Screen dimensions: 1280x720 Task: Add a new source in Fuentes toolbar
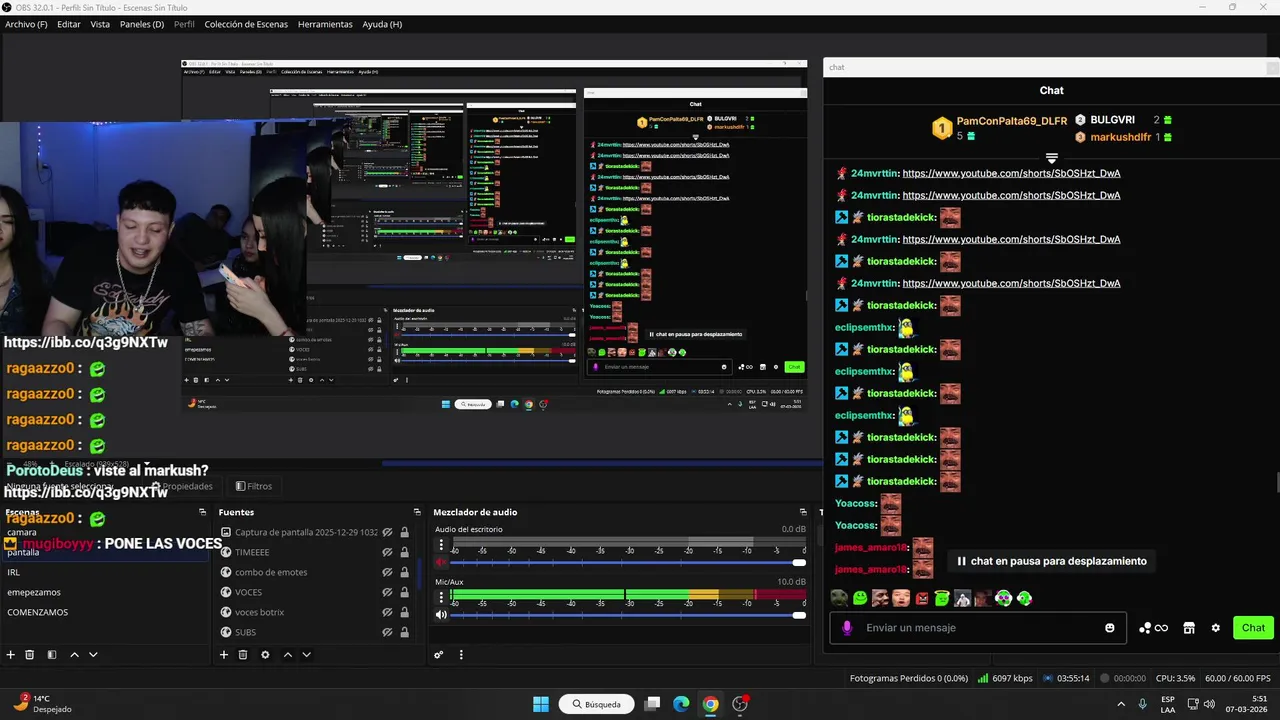coord(224,655)
